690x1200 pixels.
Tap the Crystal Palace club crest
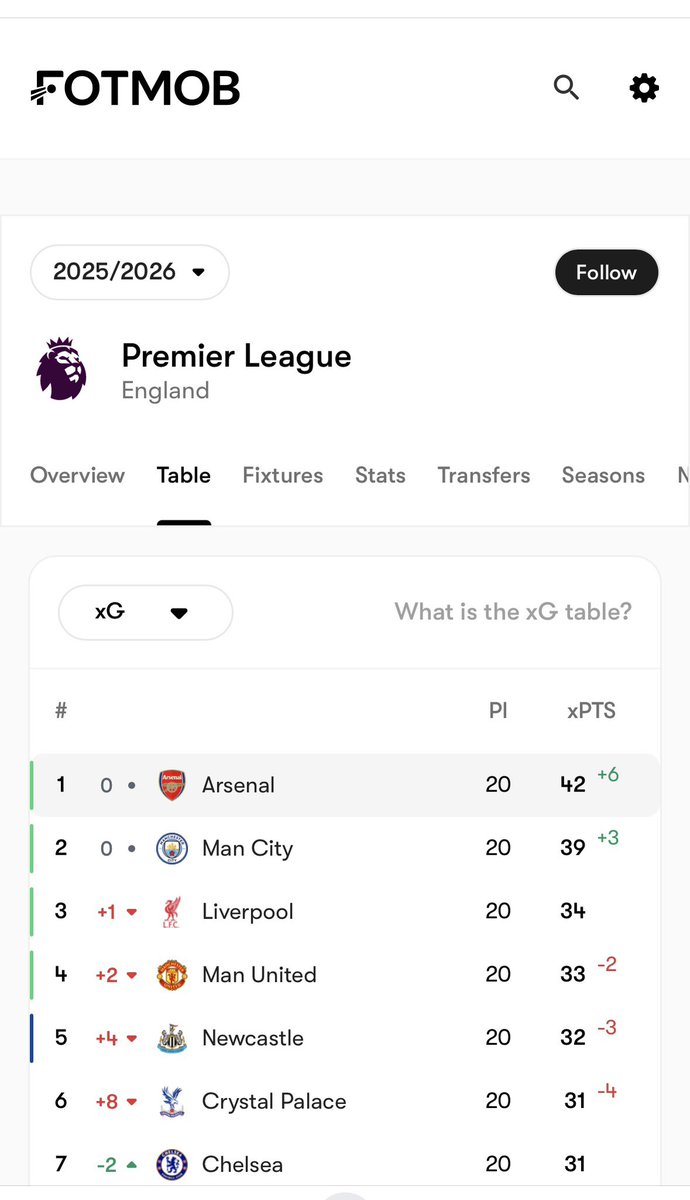click(172, 1101)
